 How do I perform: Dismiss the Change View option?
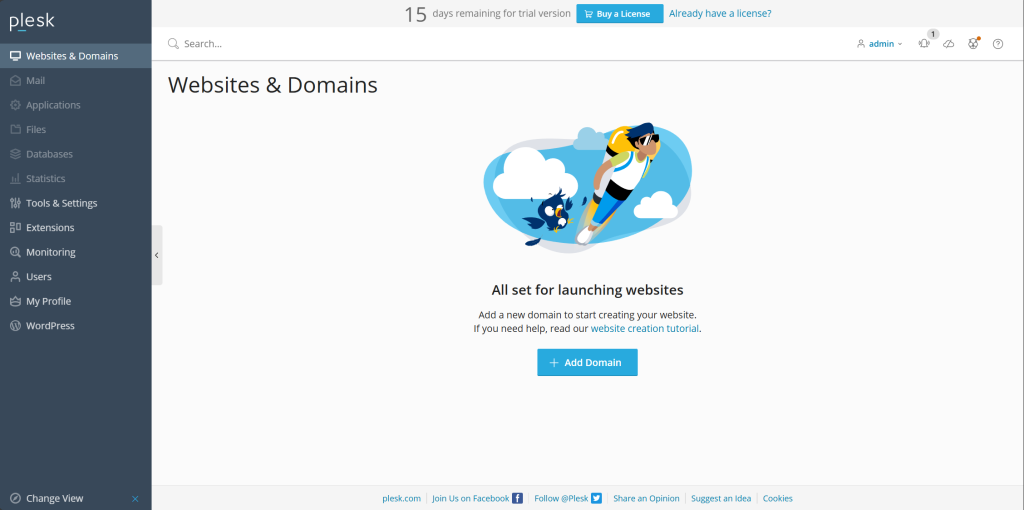135,498
